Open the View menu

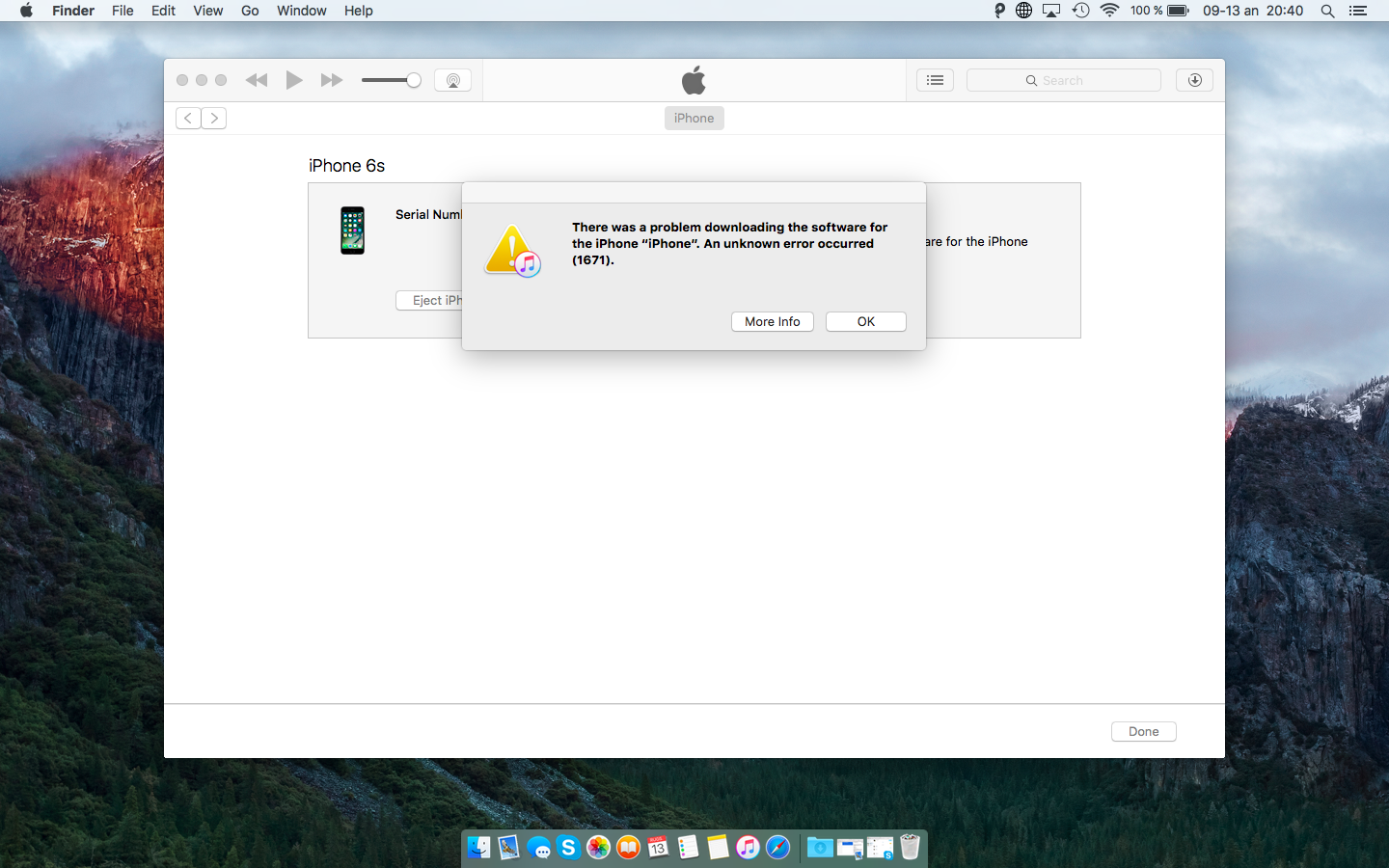207,11
